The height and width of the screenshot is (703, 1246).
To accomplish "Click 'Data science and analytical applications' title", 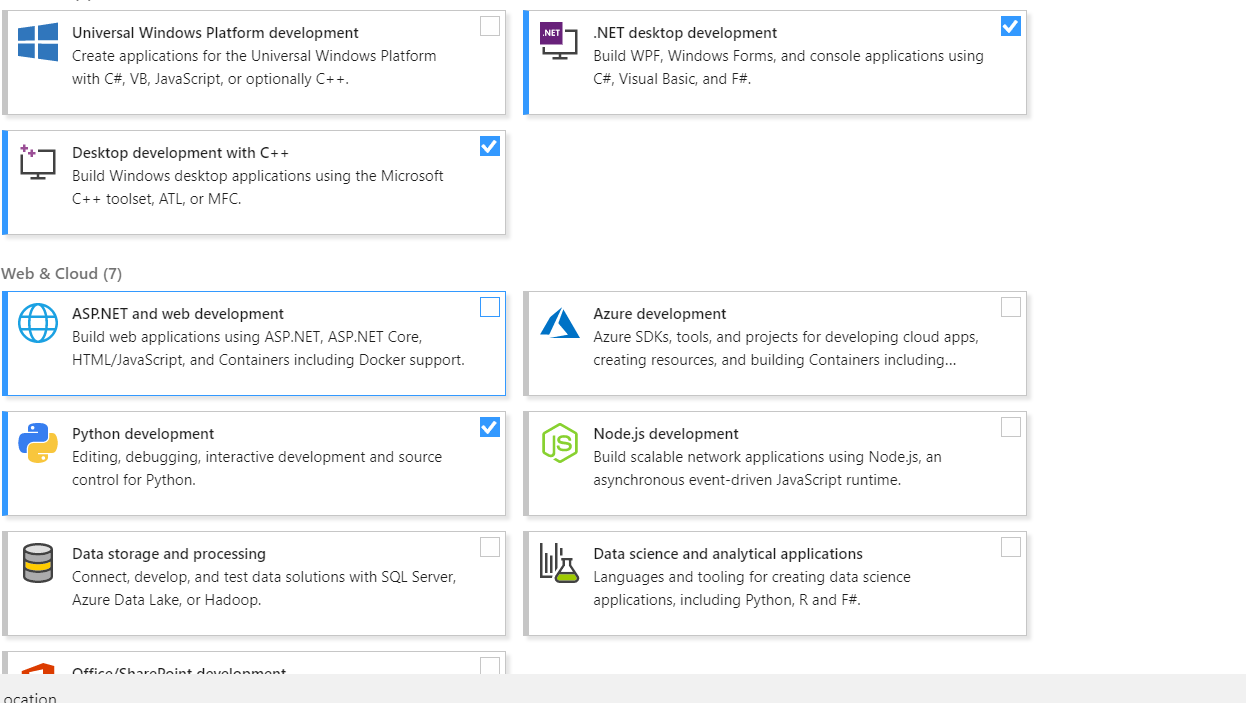I will 728,554.
